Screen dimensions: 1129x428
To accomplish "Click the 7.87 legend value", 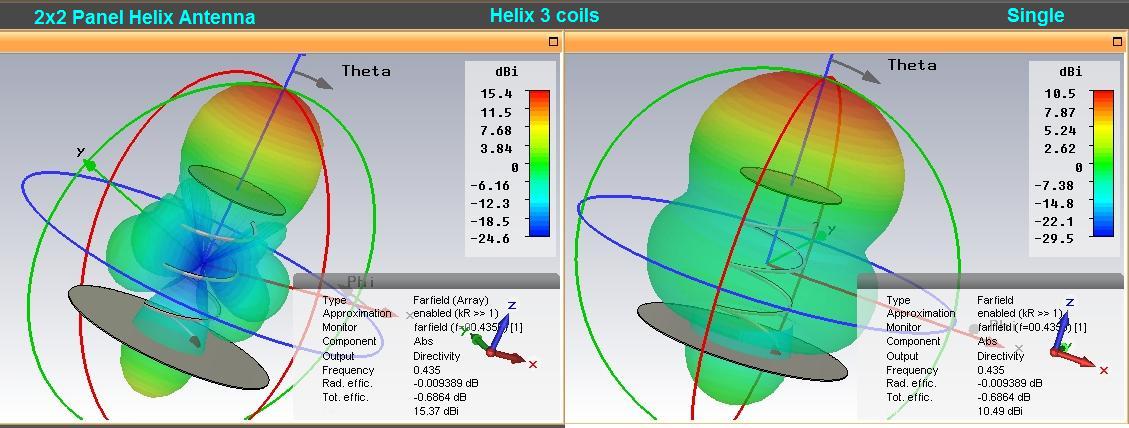I will (1060, 112).
